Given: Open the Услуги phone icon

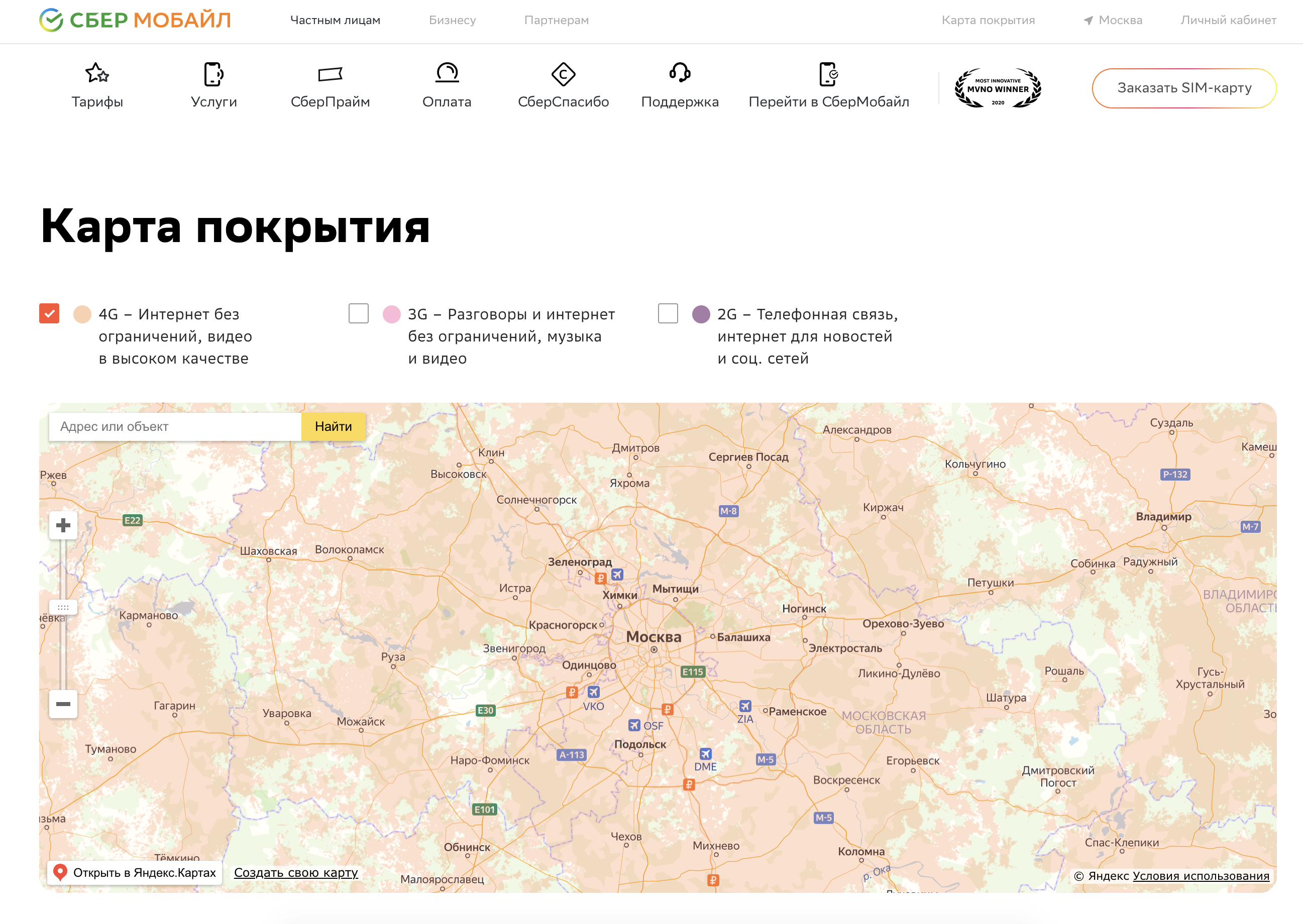Looking at the screenshot, I should coord(213,74).
